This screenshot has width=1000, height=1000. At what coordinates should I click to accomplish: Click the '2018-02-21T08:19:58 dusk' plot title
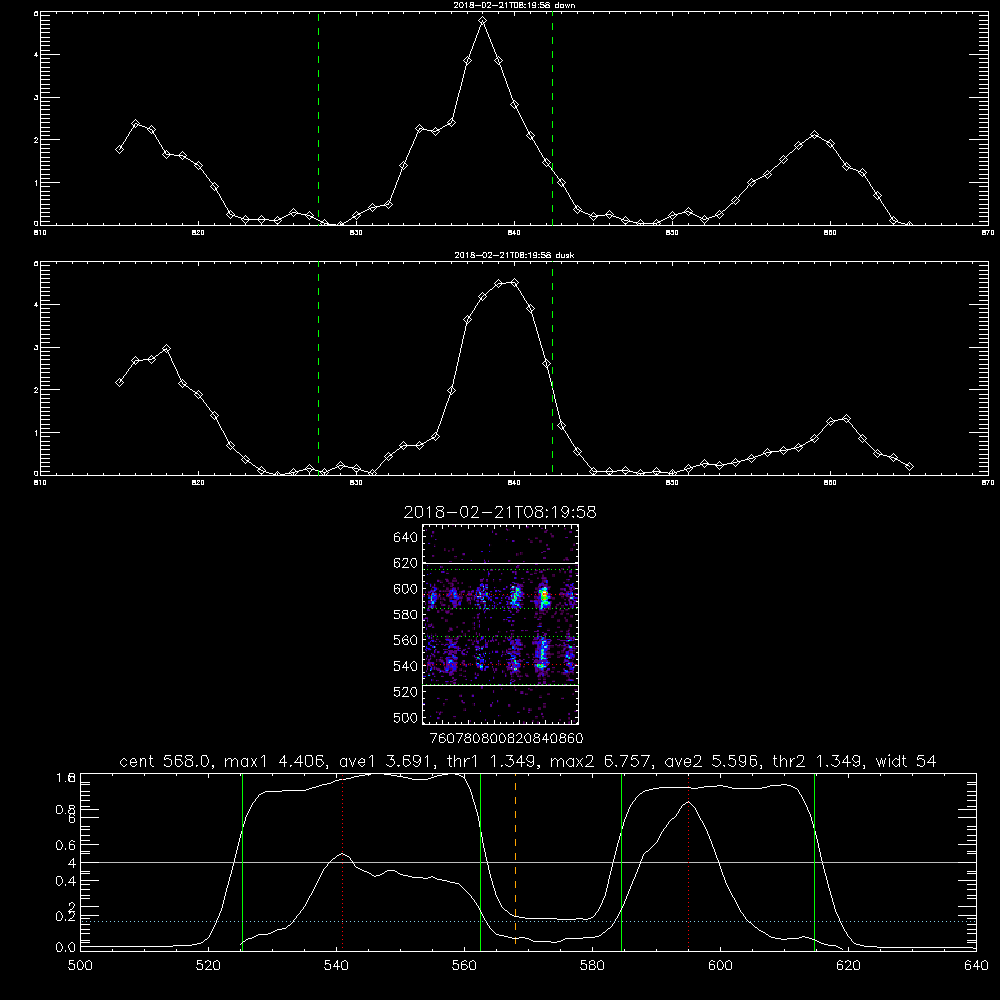pyautogui.click(x=514, y=255)
